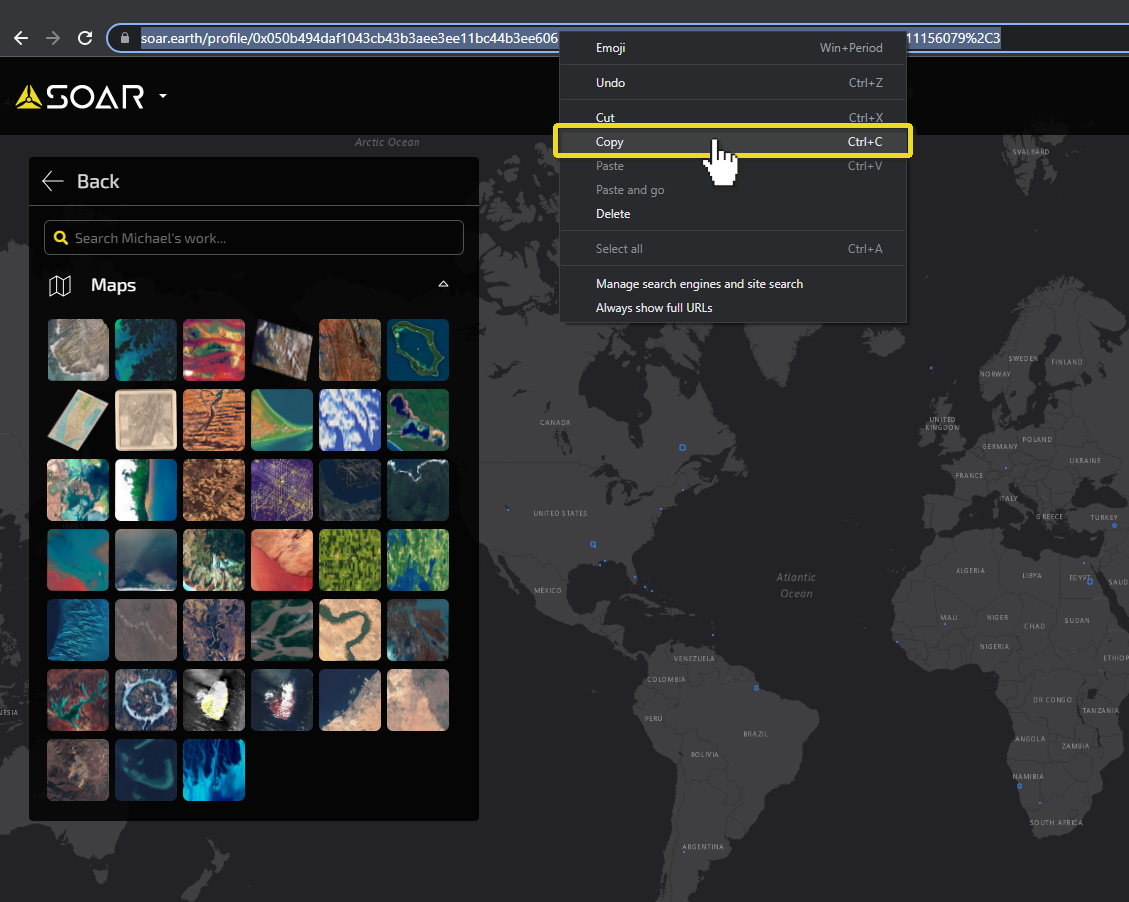Reload the page with the refresh icon
This screenshot has width=1129, height=902.
tap(85, 38)
